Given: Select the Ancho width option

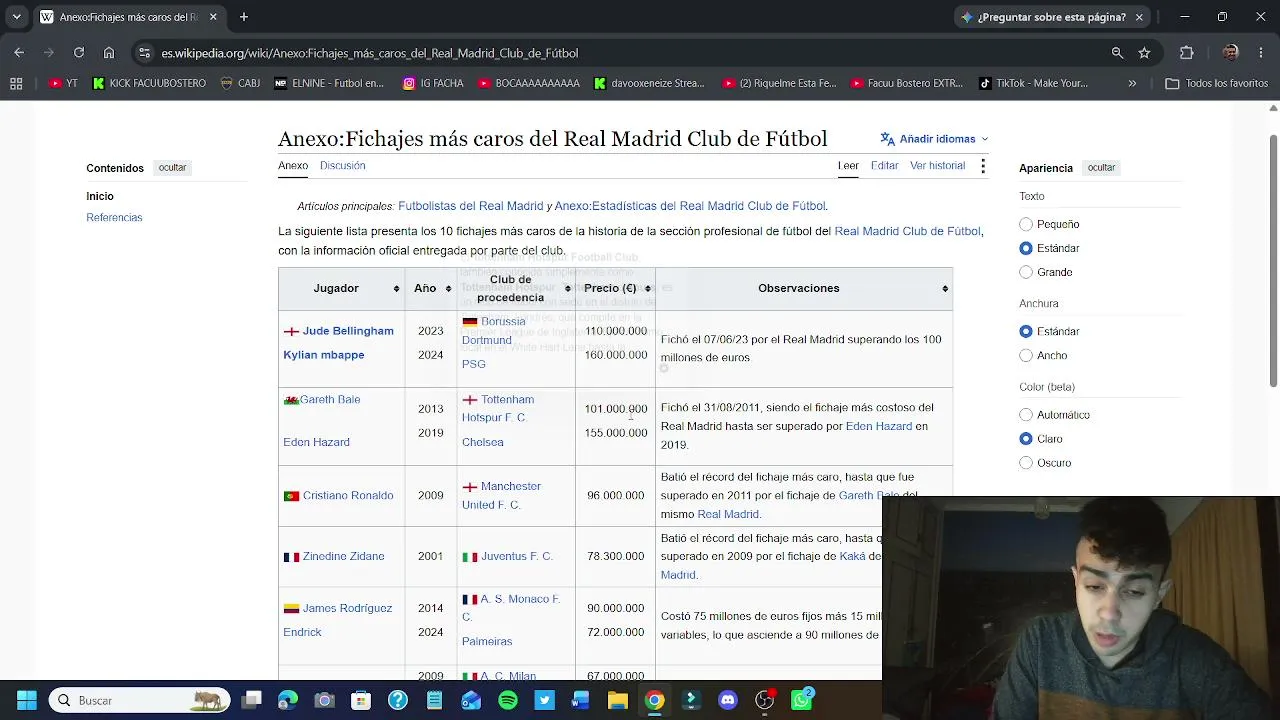Looking at the screenshot, I should pyautogui.click(x=1026, y=355).
